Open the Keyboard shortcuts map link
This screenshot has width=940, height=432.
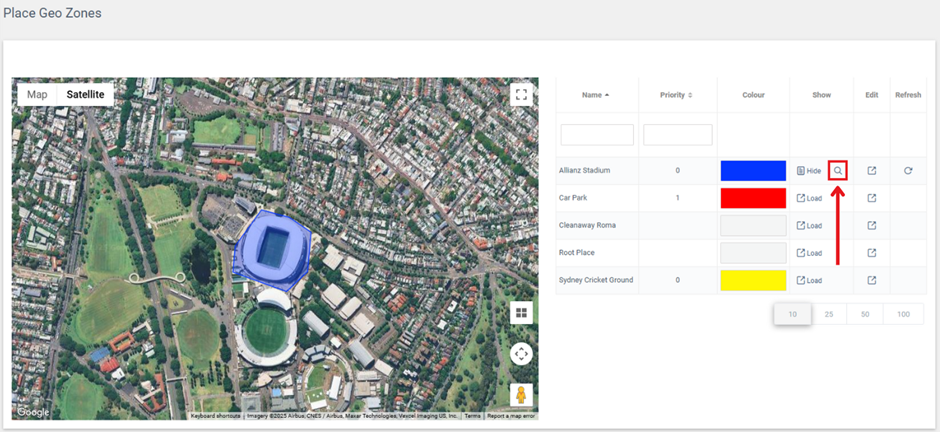(216, 416)
